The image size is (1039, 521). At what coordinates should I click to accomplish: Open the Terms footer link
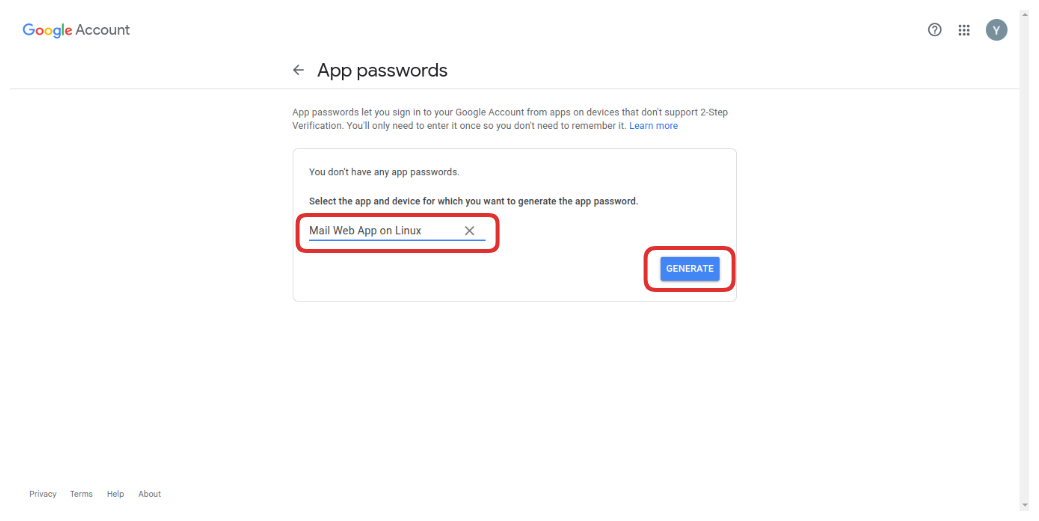[81, 494]
